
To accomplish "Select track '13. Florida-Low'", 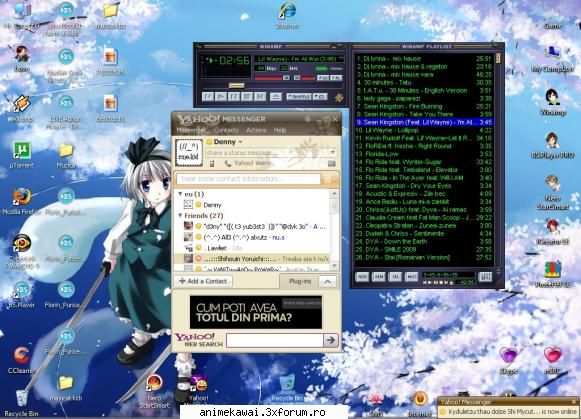I will (424, 154).
